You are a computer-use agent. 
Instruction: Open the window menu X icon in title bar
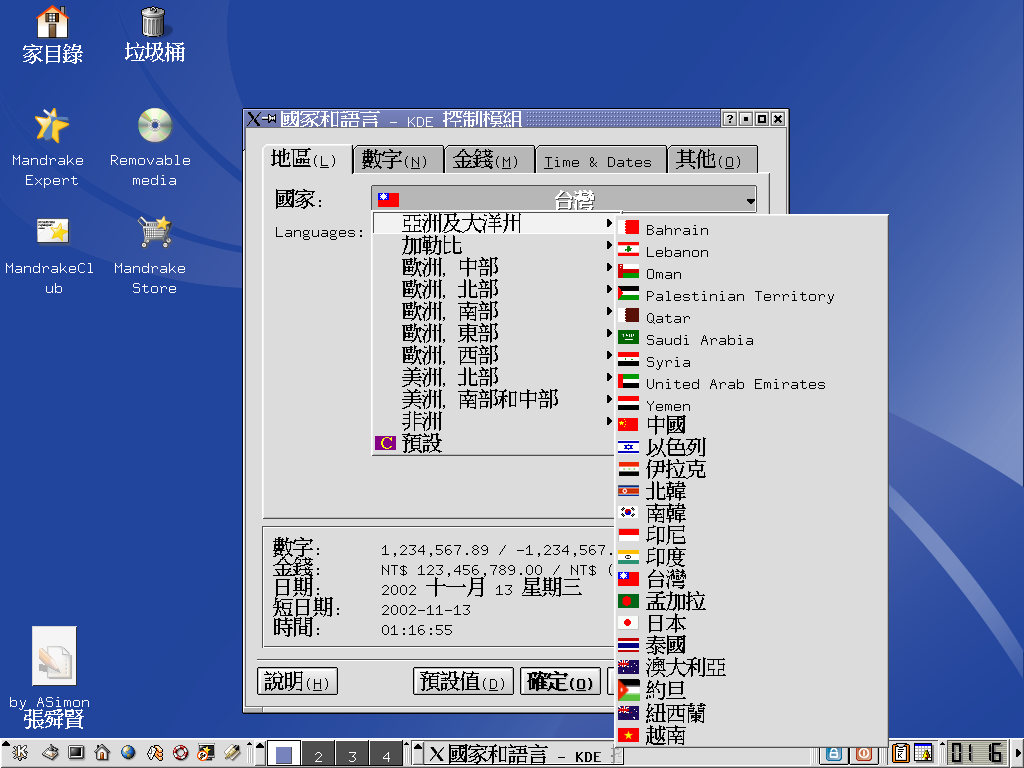tap(253, 119)
